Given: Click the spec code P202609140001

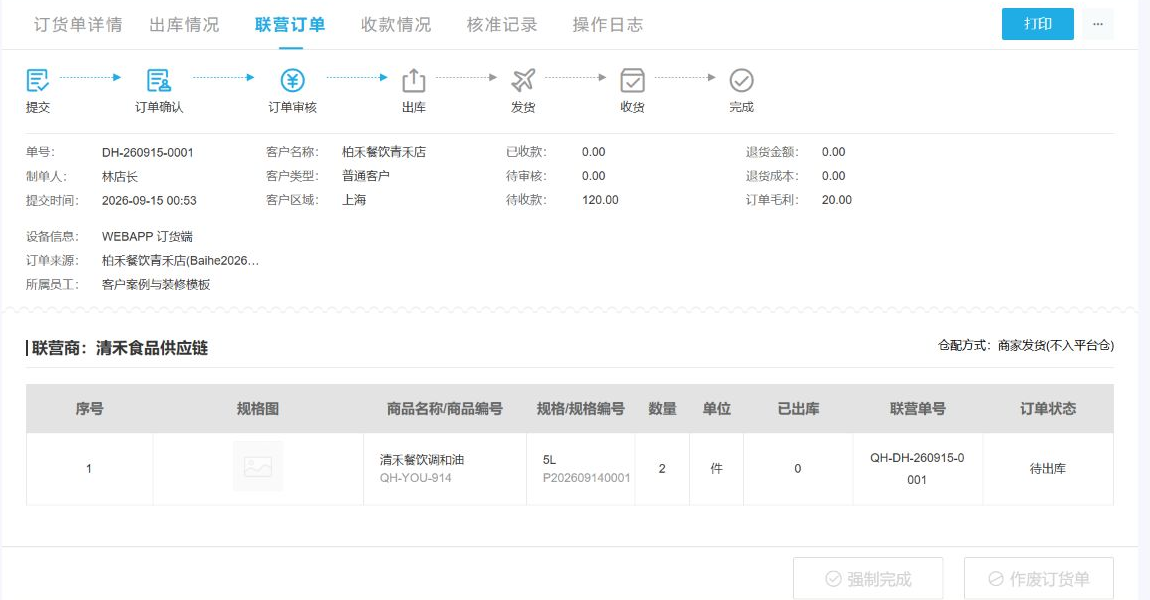Looking at the screenshot, I should [587, 478].
